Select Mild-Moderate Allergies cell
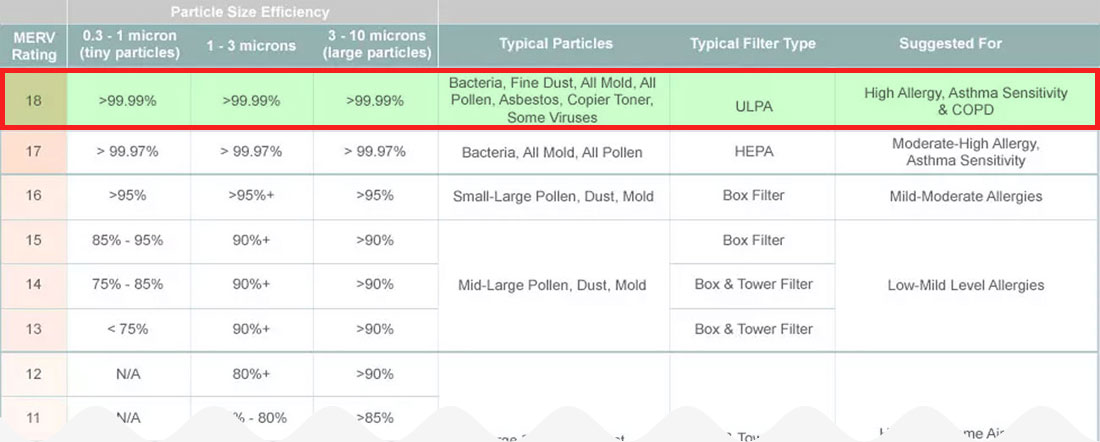 tap(965, 196)
